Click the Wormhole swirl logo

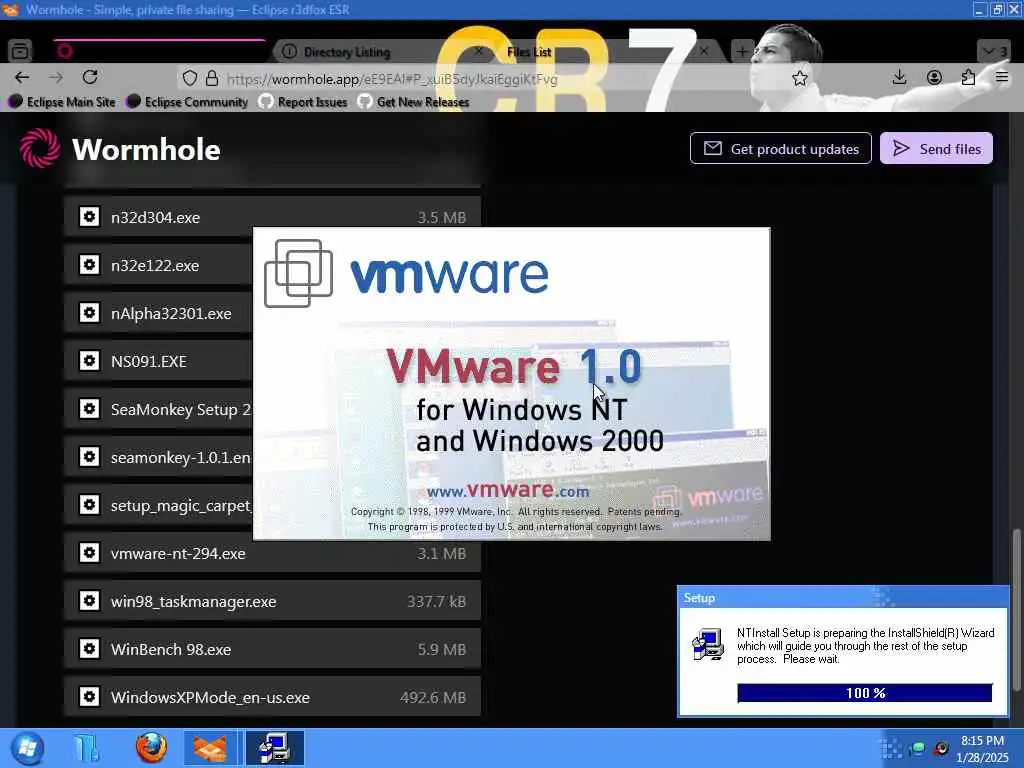pyautogui.click(x=40, y=148)
